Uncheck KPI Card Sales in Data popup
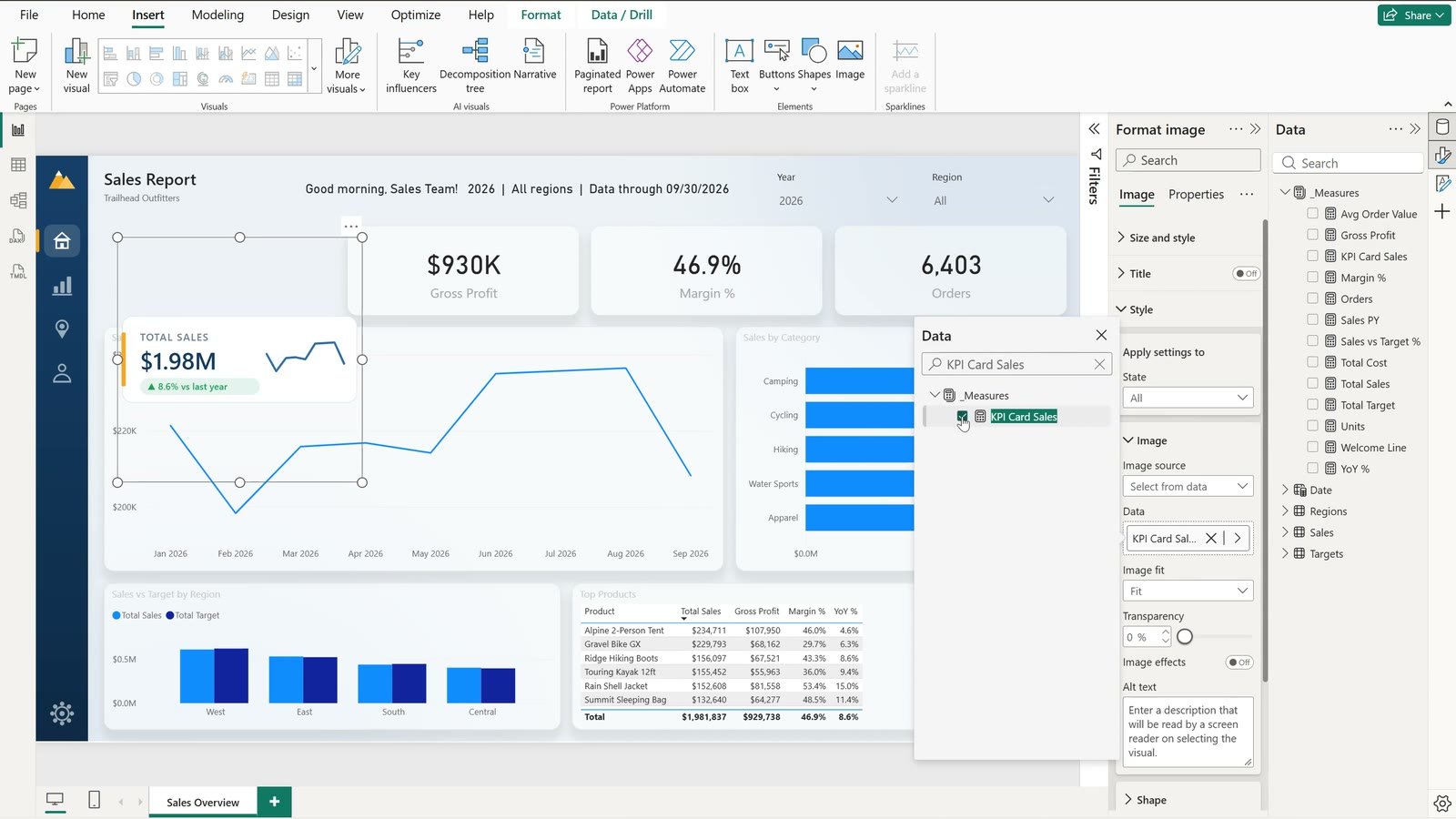1456x819 pixels. coord(962,417)
